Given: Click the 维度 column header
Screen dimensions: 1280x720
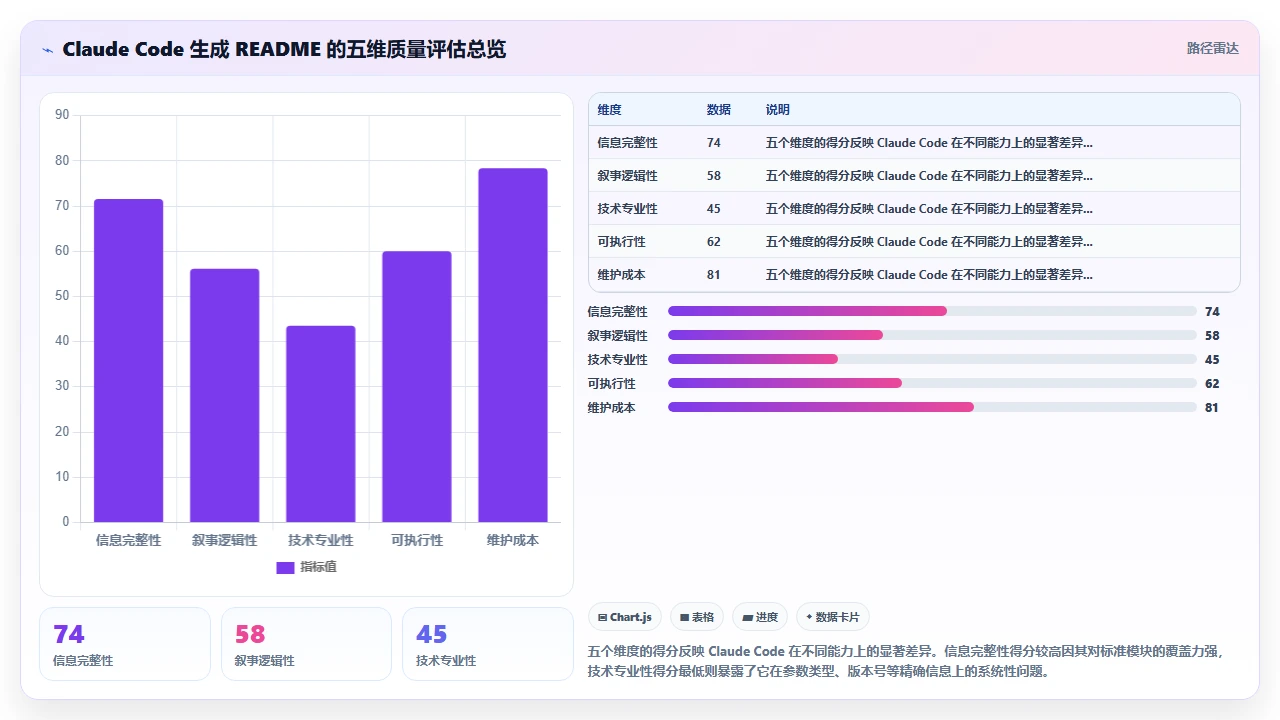Looking at the screenshot, I should (x=609, y=109).
